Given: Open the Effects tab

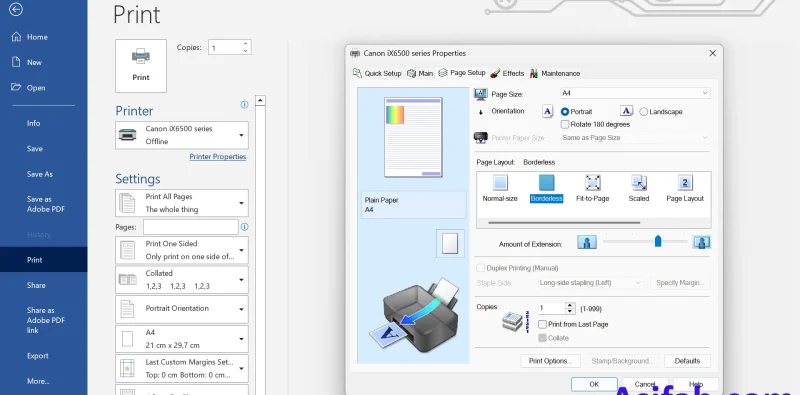Looking at the screenshot, I should (x=507, y=73).
